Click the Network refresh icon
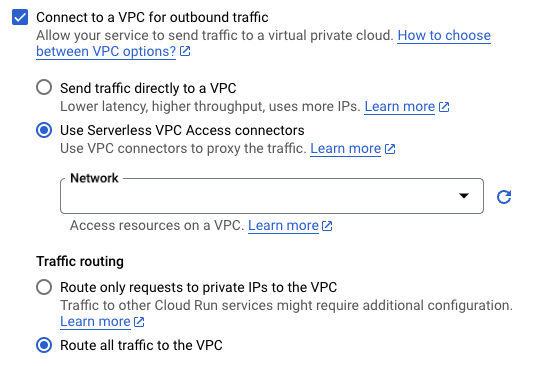Viewport: 533px width, 366px height. (x=504, y=197)
